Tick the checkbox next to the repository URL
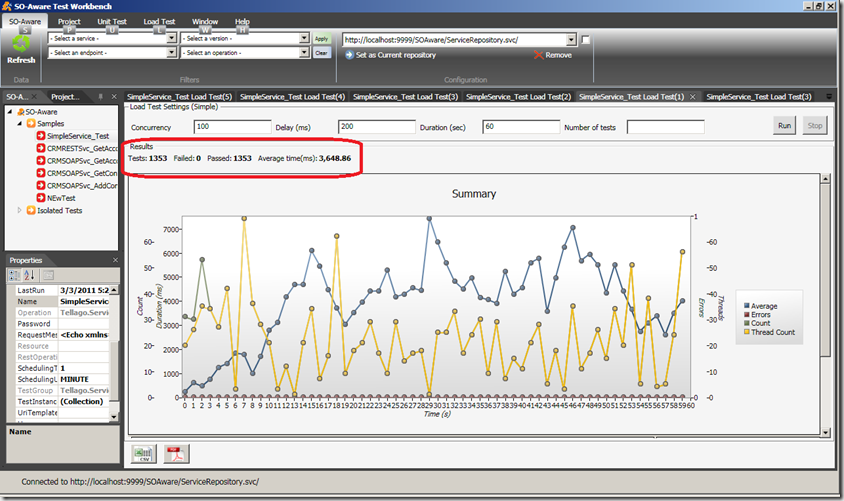Viewport: 844px width, 501px height. pyautogui.click(x=586, y=39)
